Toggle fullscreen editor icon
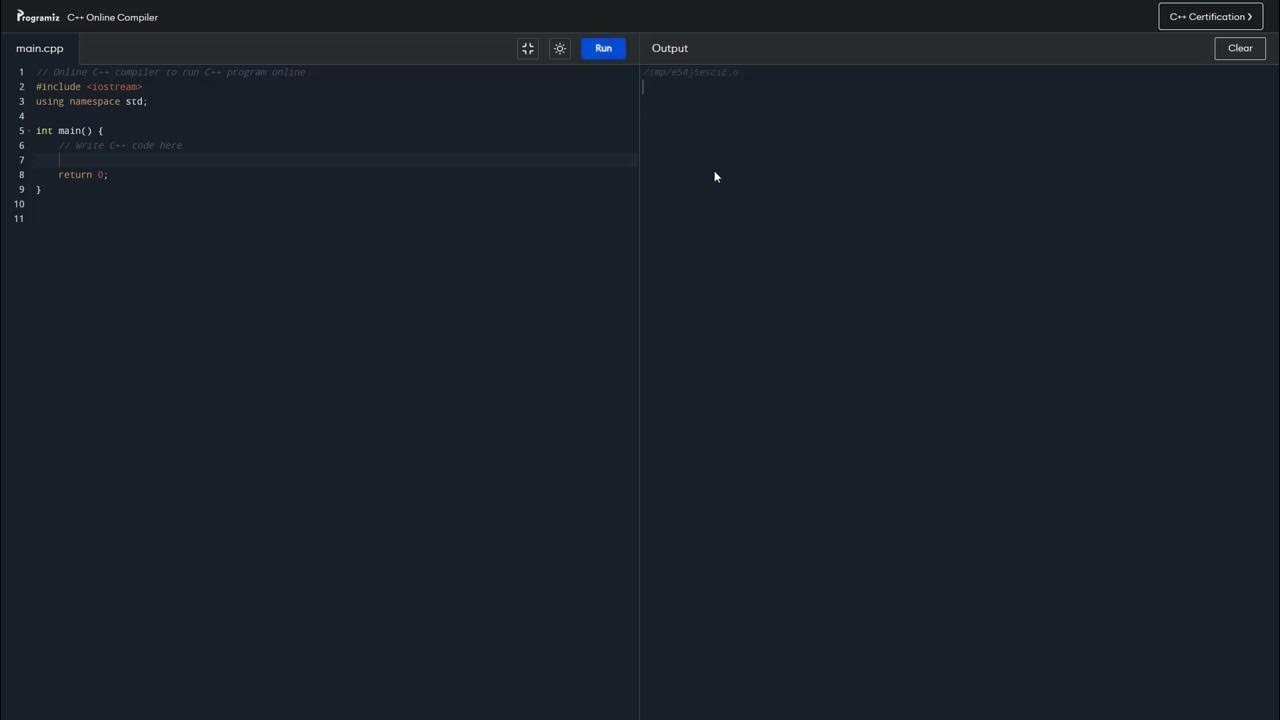 click(528, 48)
